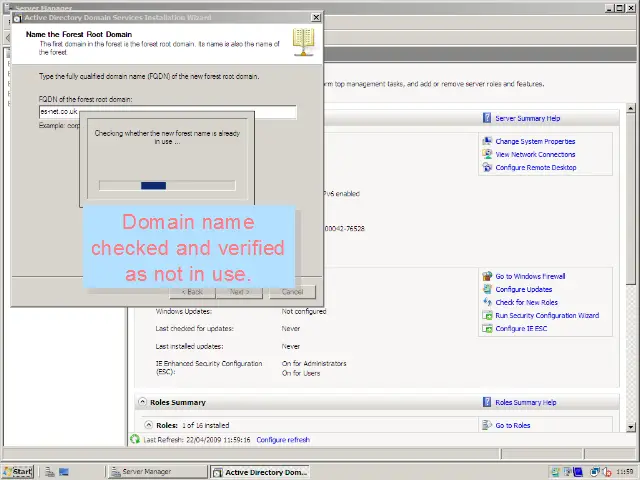
Task: Click the View Network Connections icon
Action: pos(487,154)
